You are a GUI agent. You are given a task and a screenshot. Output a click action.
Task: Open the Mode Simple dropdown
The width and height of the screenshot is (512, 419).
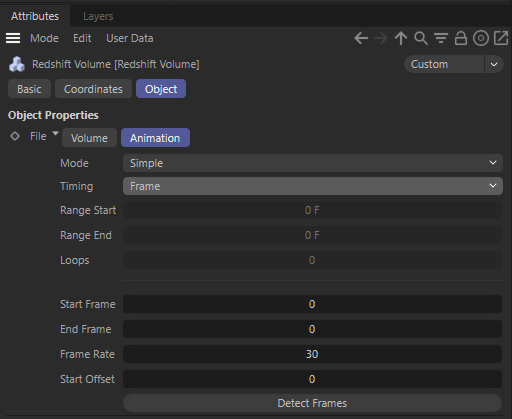313,163
